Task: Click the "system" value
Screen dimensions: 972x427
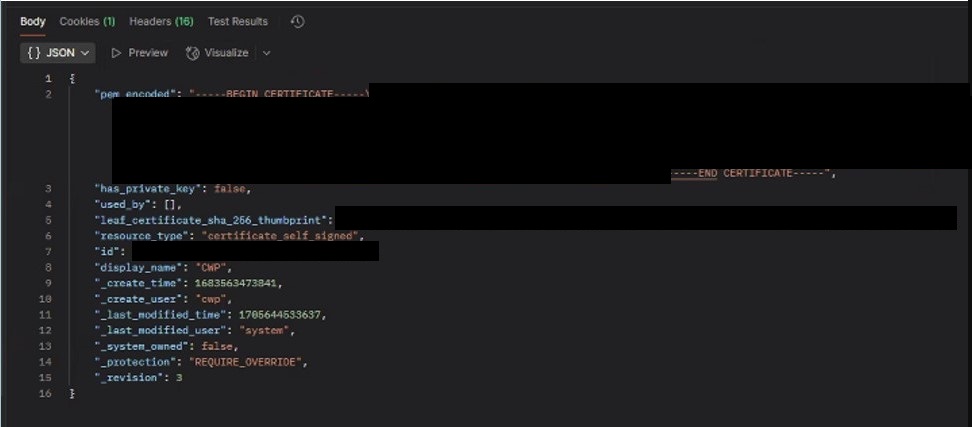Action: [x=265, y=331]
